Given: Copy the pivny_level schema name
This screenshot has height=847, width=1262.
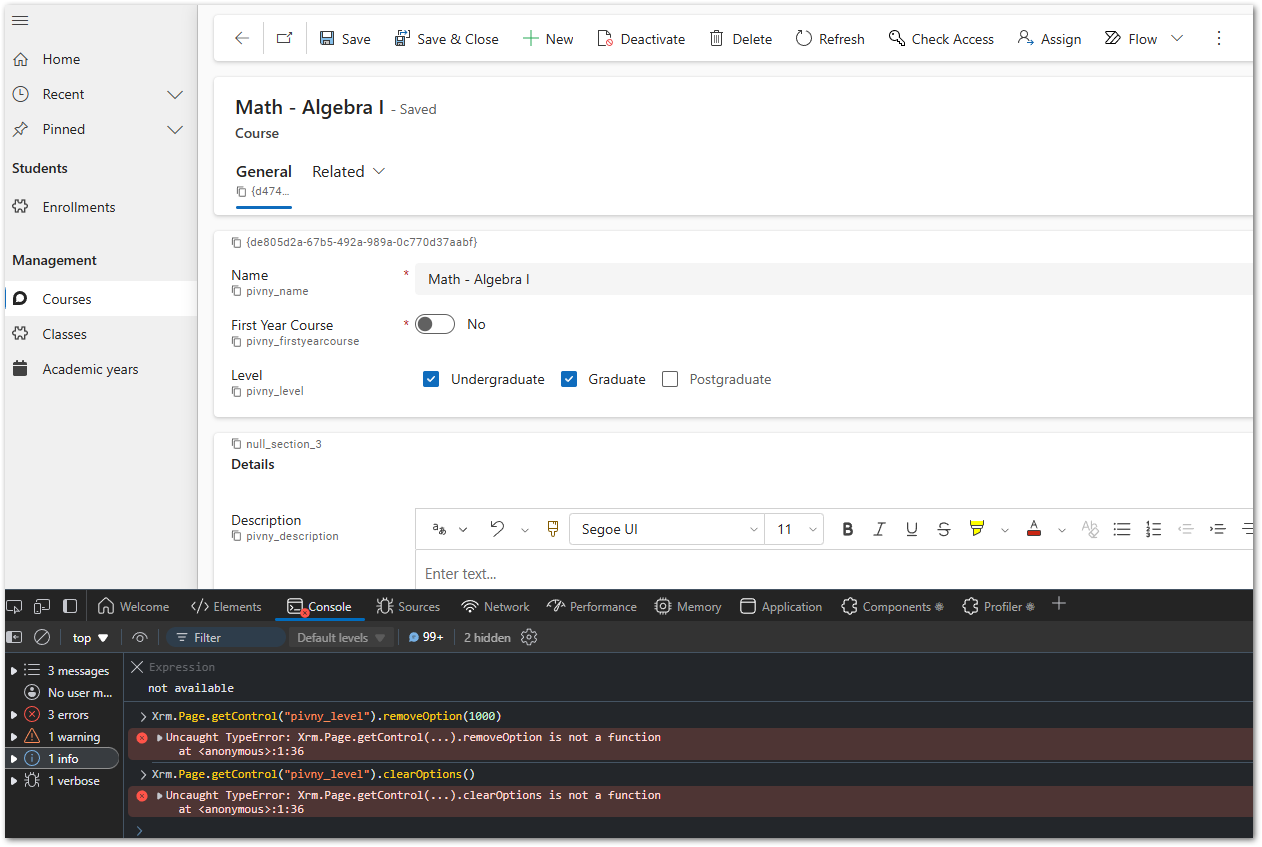Looking at the screenshot, I should click(237, 391).
